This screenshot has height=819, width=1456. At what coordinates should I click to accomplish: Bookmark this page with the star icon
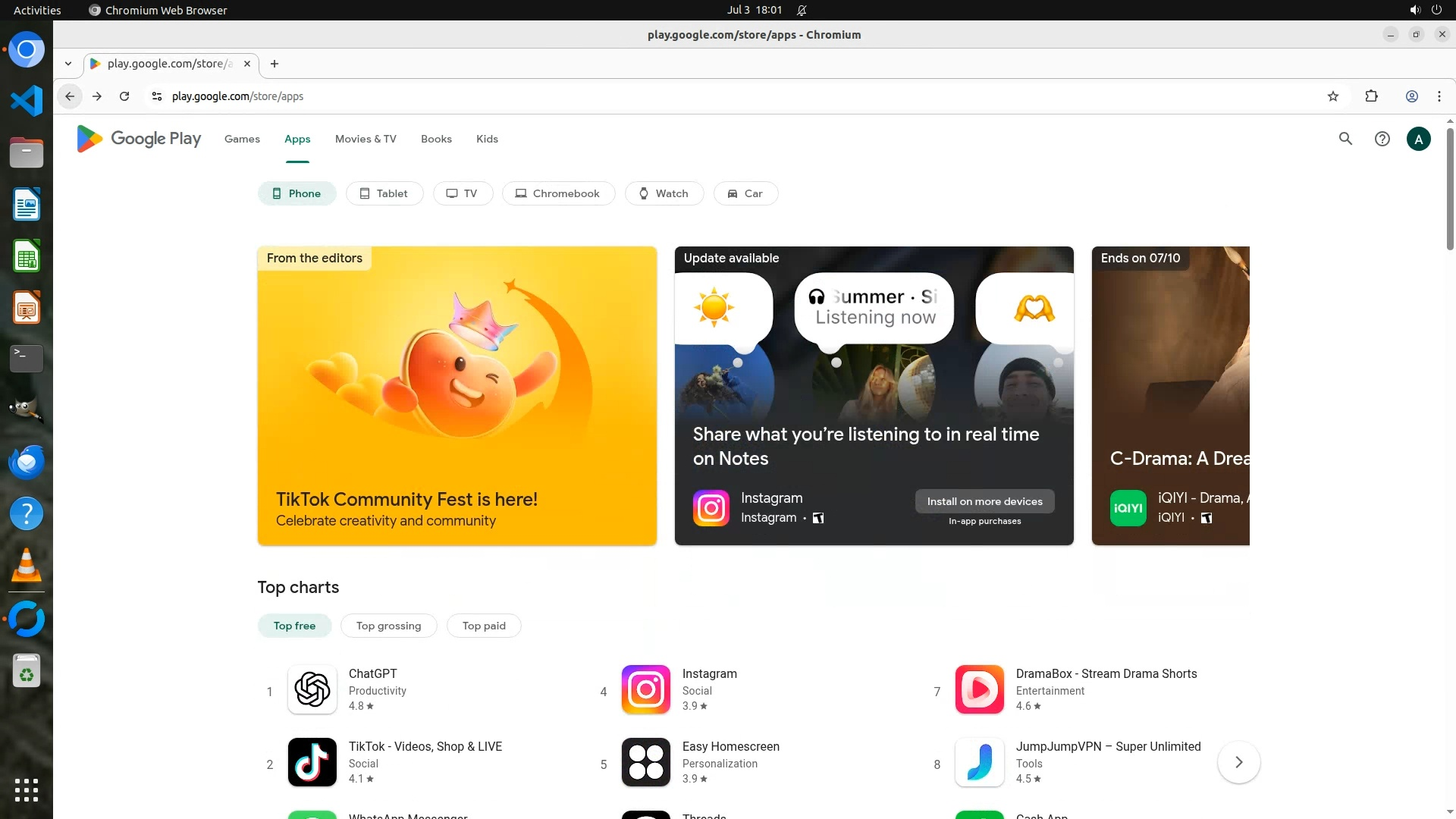pos(1333,96)
